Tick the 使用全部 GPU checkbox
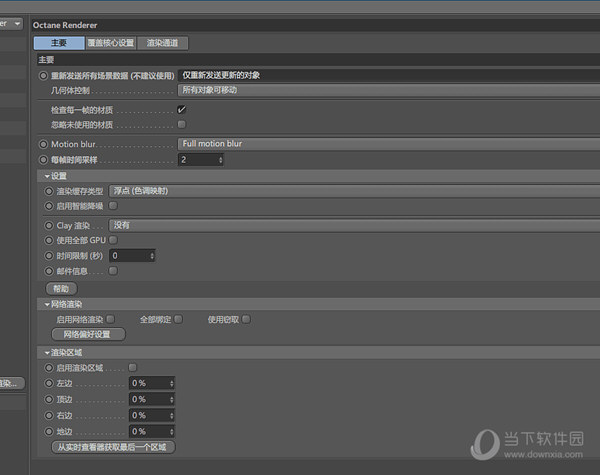The width and height of the screenshot is (600, 475). pyautogui.click(x=113, y=240)
